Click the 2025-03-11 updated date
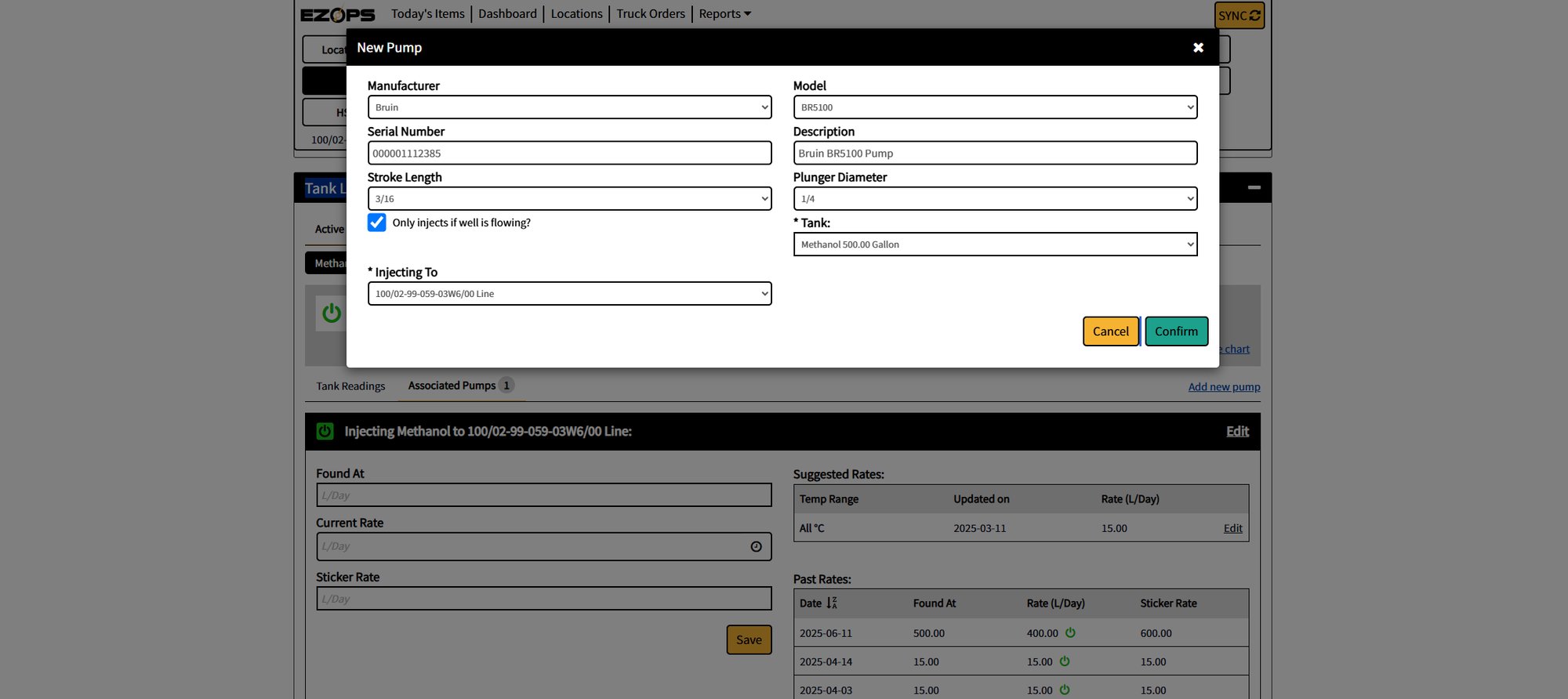Image resolution: width=1568 pixels, height=699 pixels. click(979, 528)
